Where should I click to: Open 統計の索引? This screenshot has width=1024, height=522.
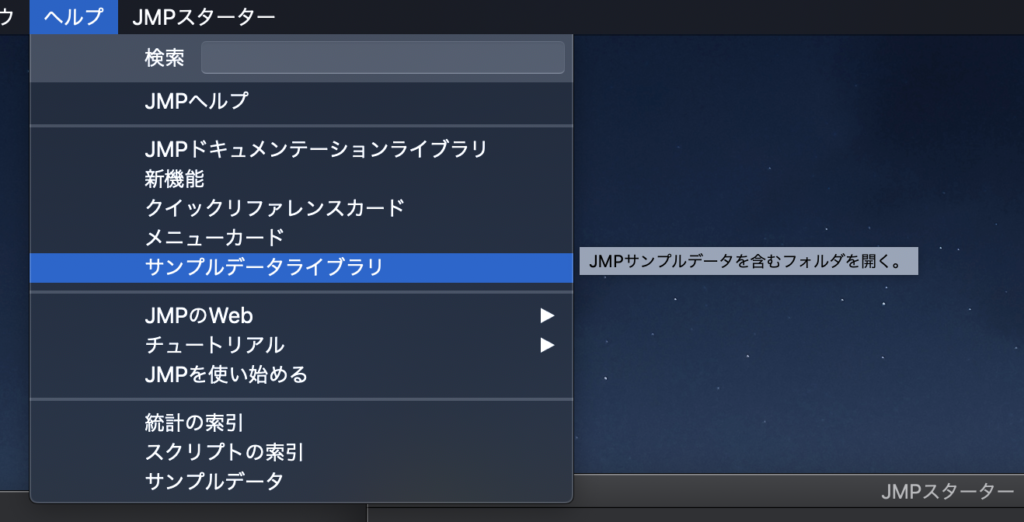point(301,423)
